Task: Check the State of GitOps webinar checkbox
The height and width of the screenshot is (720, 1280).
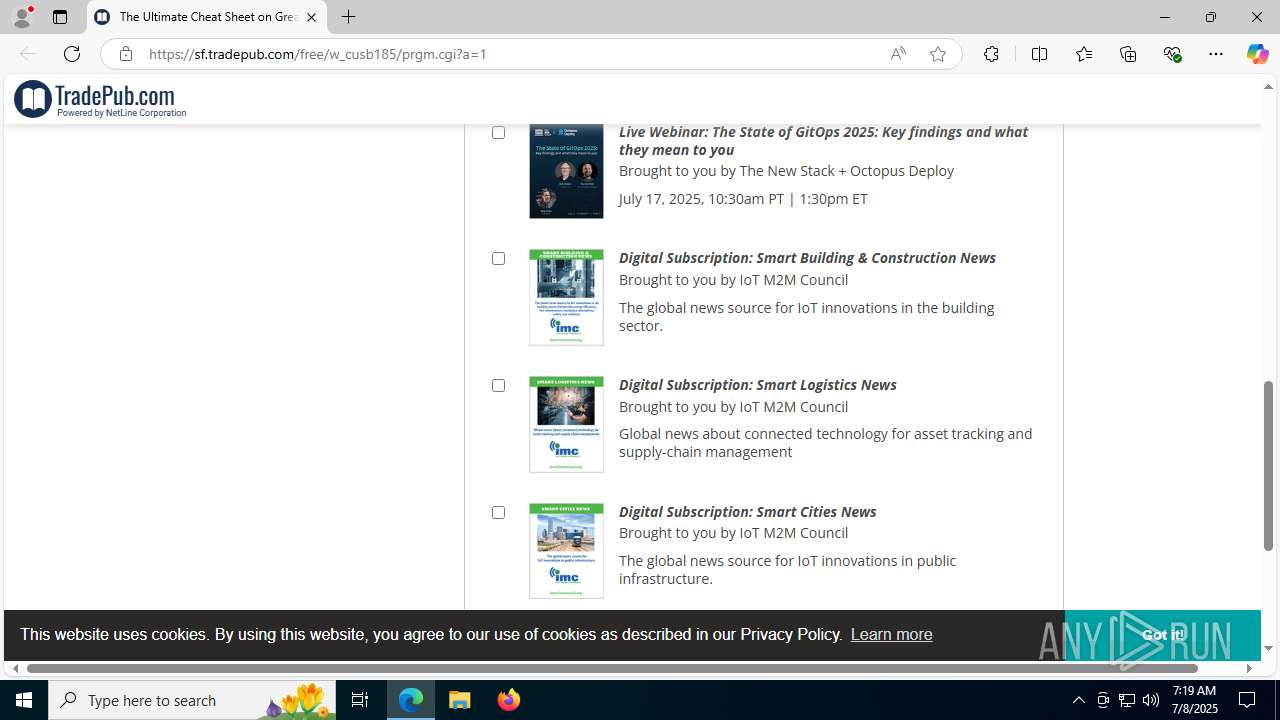Action: 498,132
